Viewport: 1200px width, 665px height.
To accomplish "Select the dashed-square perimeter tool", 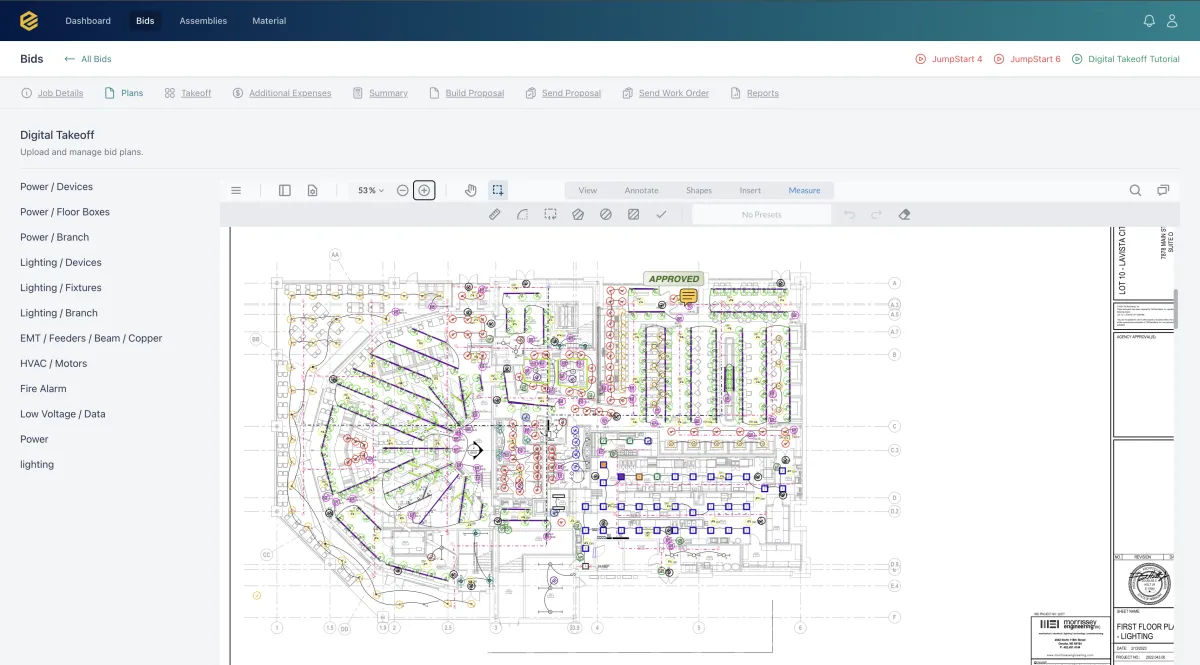I will [550, 214].
